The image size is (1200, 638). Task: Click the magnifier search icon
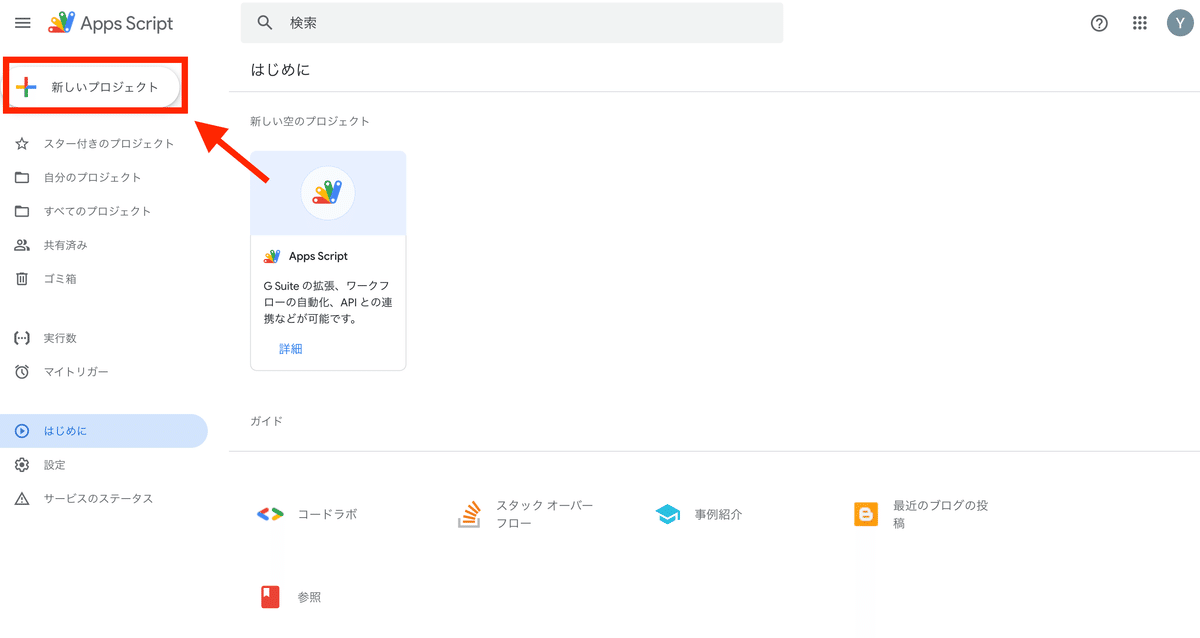point(265,23)
